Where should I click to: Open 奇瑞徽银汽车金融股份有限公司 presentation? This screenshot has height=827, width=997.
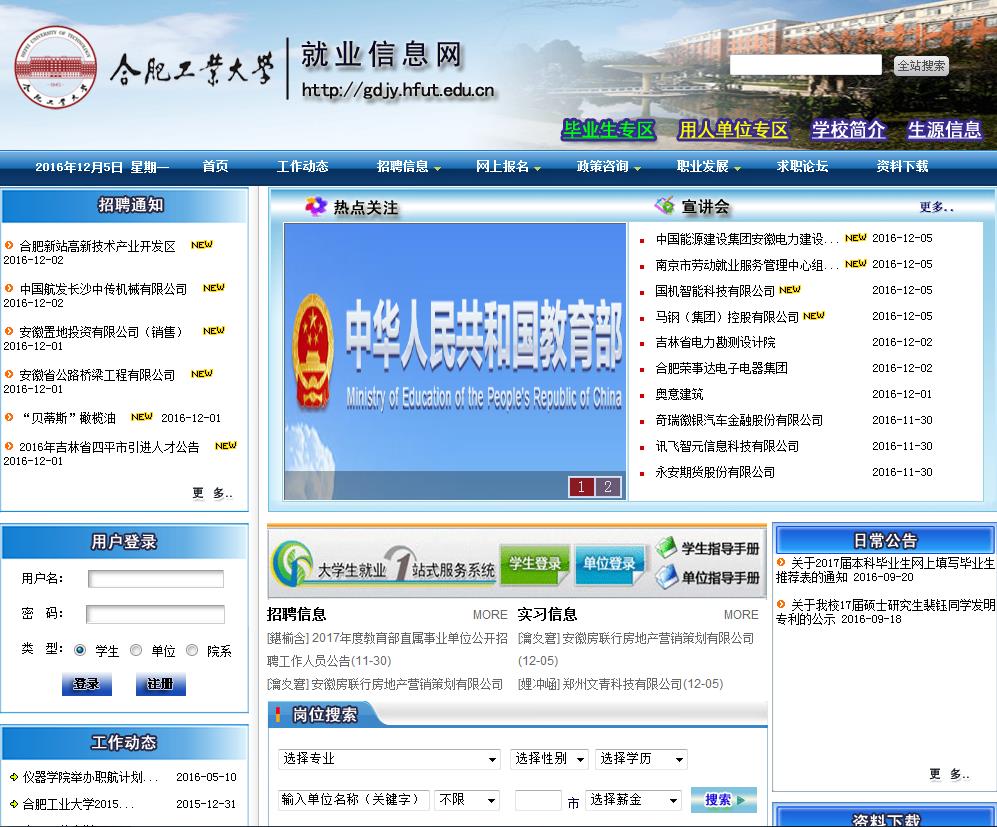[739, 420]
